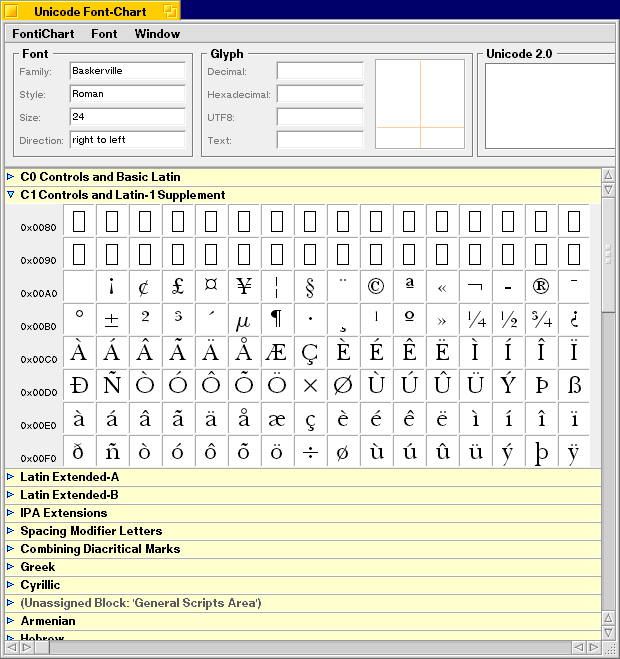Click the Glyph Hexadecimal field
620x659 pixels.
pyautogui.click(x=320, y=94)
